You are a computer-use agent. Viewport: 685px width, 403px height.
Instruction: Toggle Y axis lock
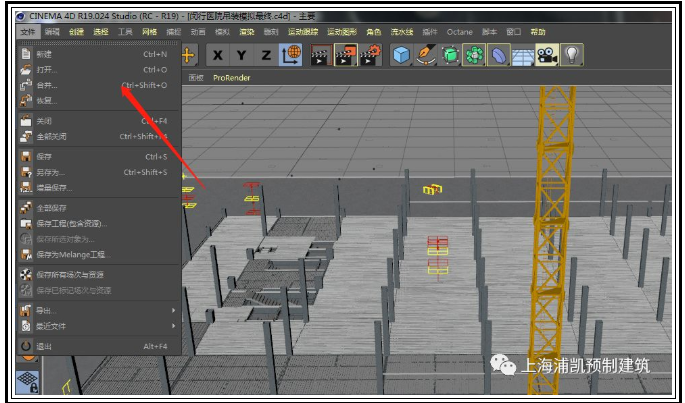tap(241, 55)
